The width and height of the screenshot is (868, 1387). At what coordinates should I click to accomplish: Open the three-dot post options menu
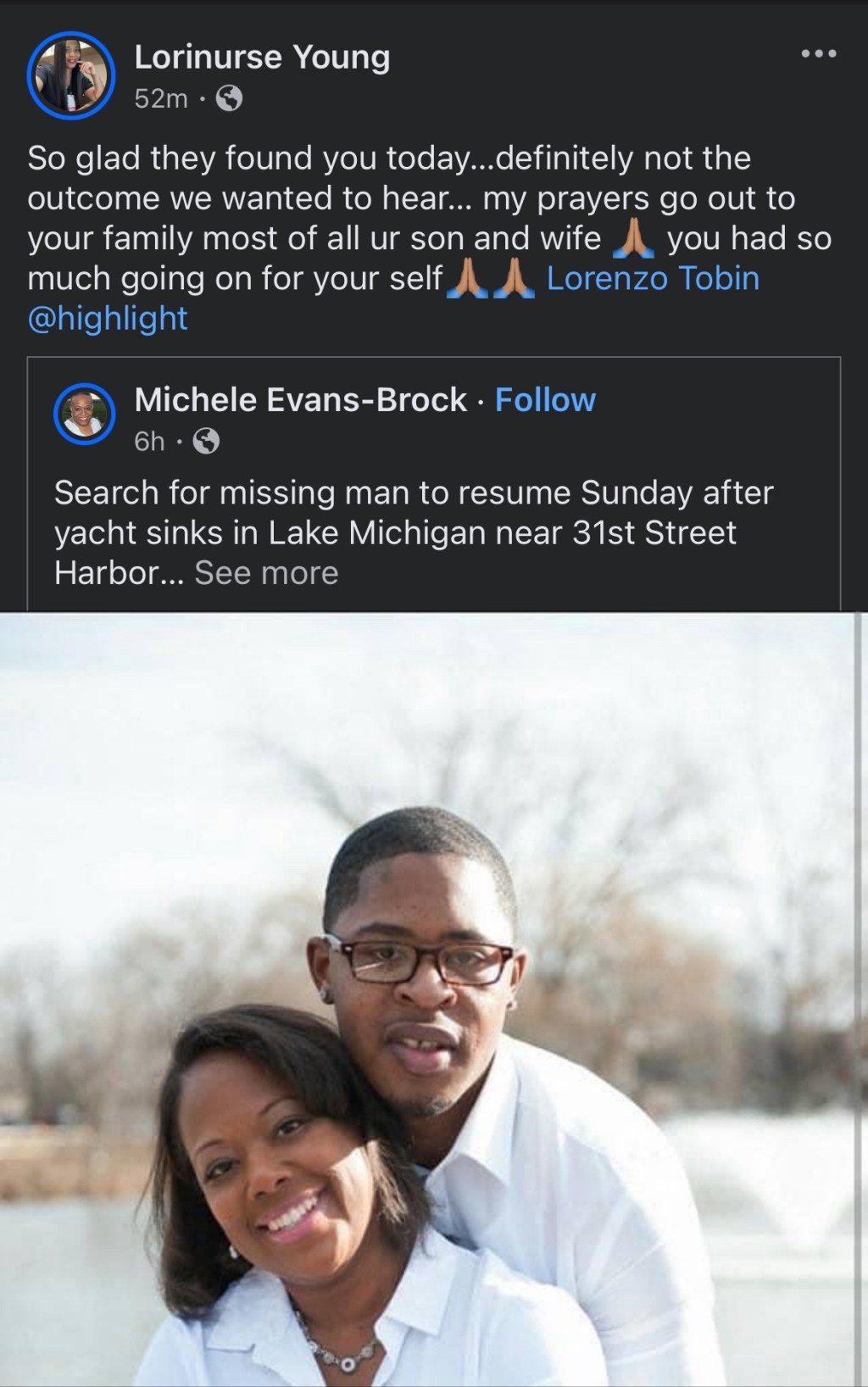coord(818,54)
